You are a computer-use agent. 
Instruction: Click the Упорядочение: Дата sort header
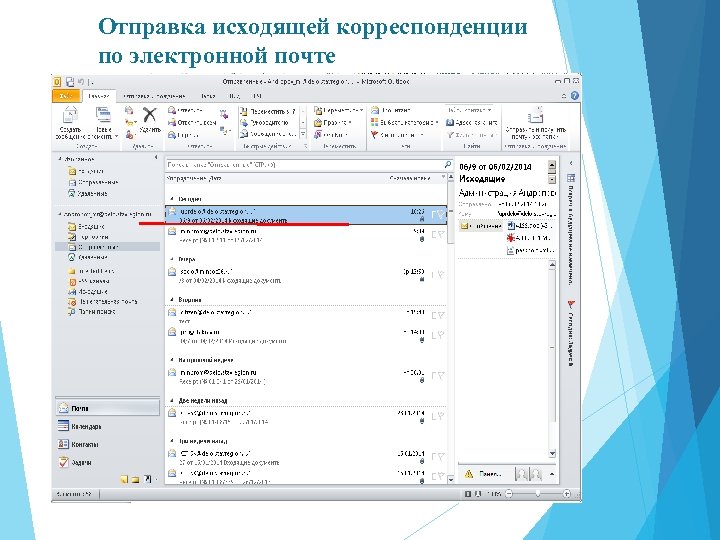click(194, 178)
